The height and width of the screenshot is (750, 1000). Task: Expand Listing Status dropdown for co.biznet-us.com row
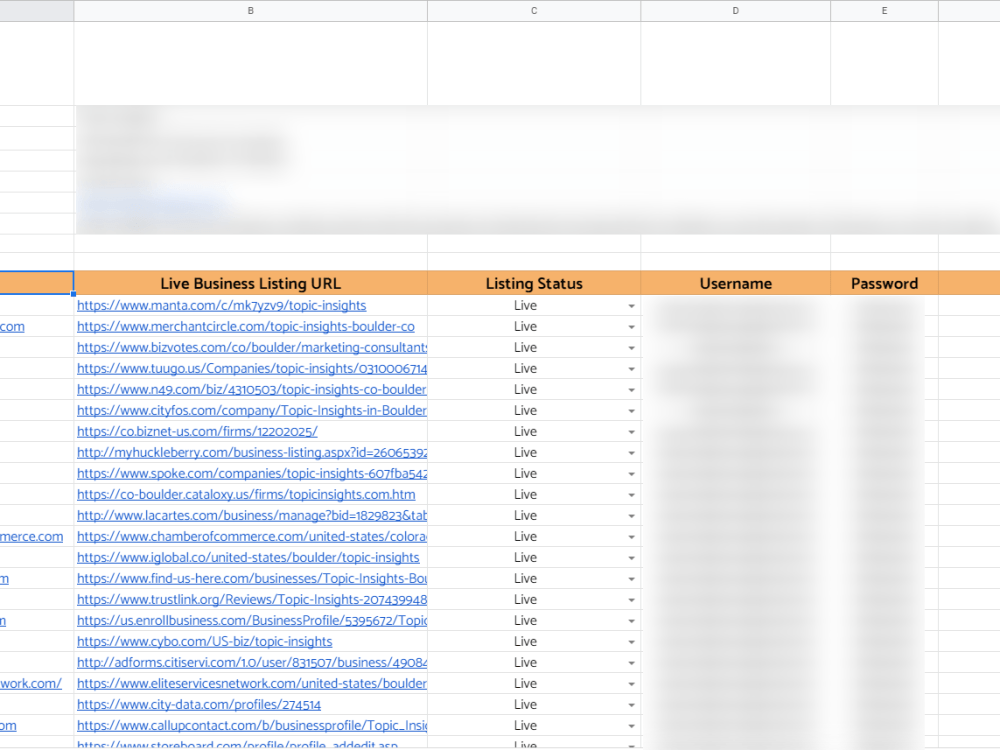pos(631,432)
